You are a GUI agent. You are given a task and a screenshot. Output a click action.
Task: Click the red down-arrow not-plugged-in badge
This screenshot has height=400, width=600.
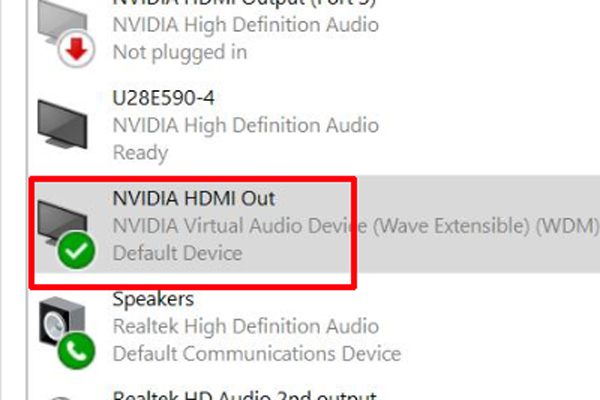click(76, 49)
